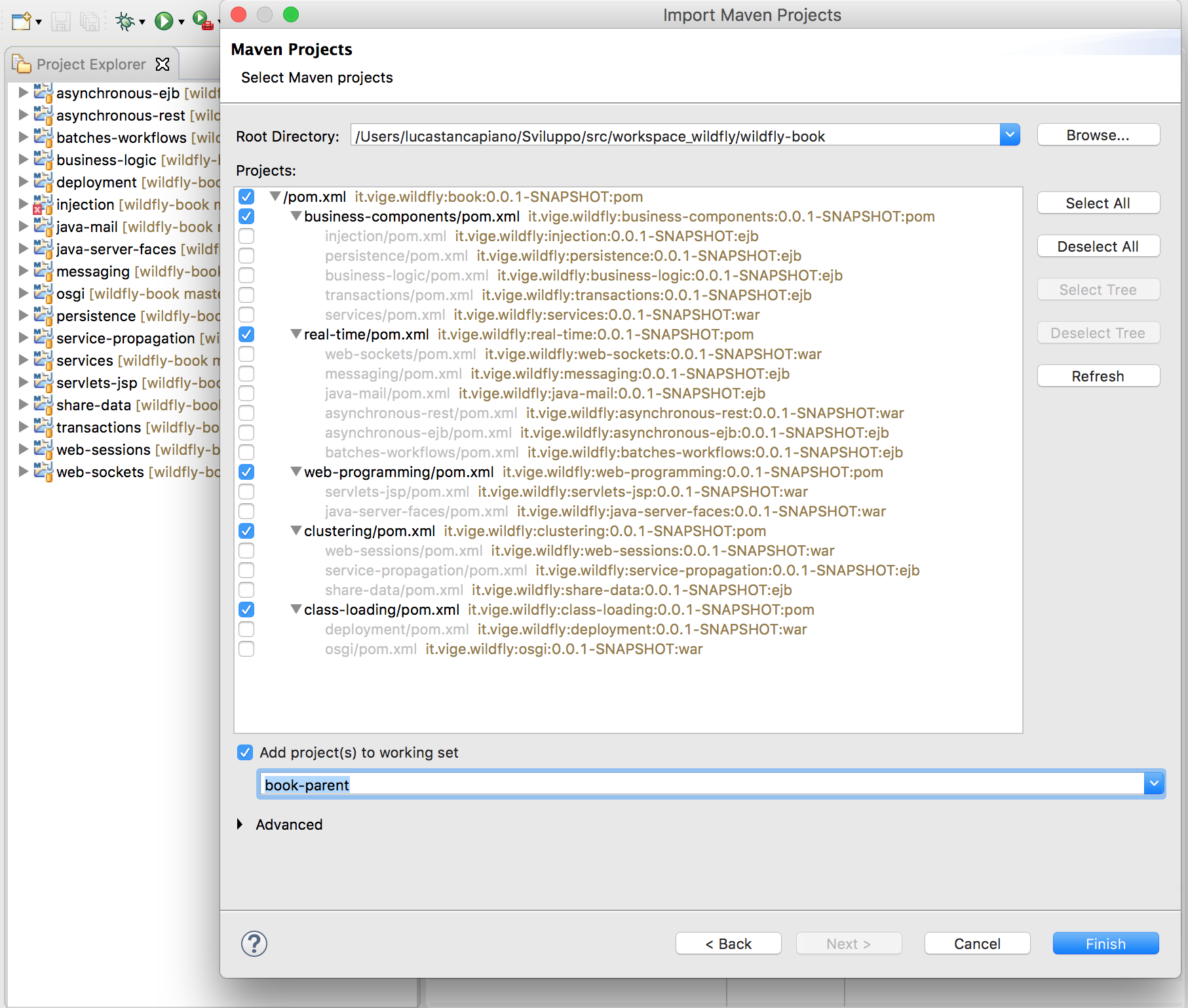The height and width of the screenshot is (1008, 1188).
Task: Click the green Run icon
Action: point(163,22)
